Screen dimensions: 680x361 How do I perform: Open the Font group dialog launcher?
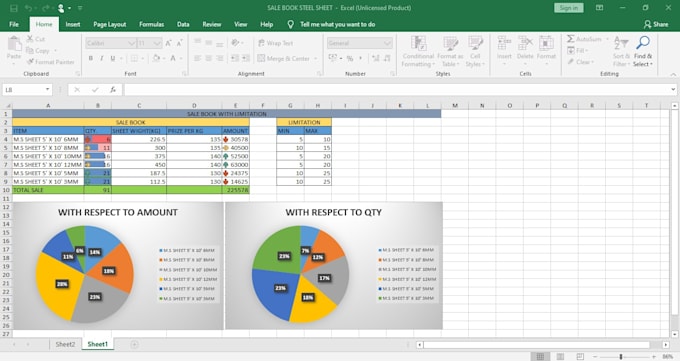point(185,74)
